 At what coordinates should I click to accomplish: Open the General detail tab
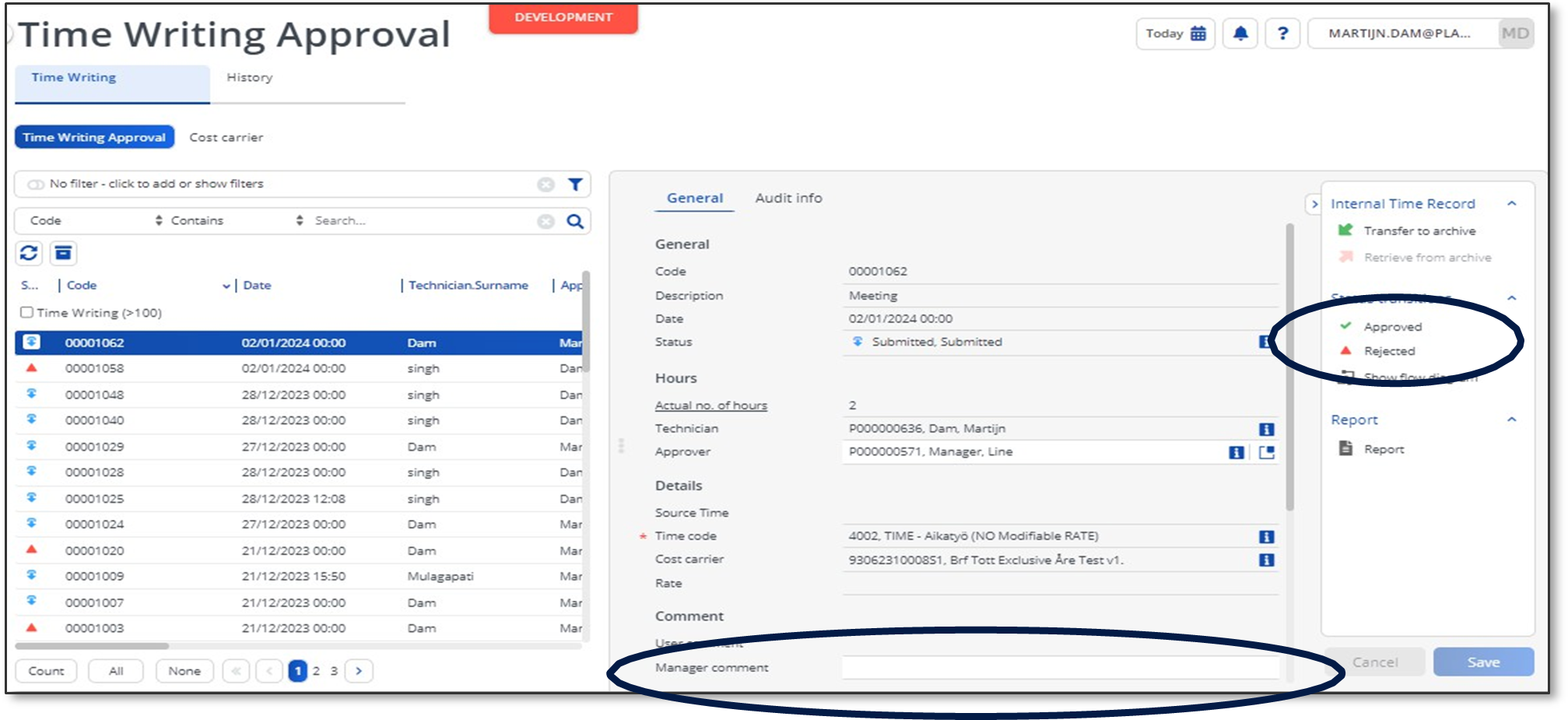click(x=694, y=198)
